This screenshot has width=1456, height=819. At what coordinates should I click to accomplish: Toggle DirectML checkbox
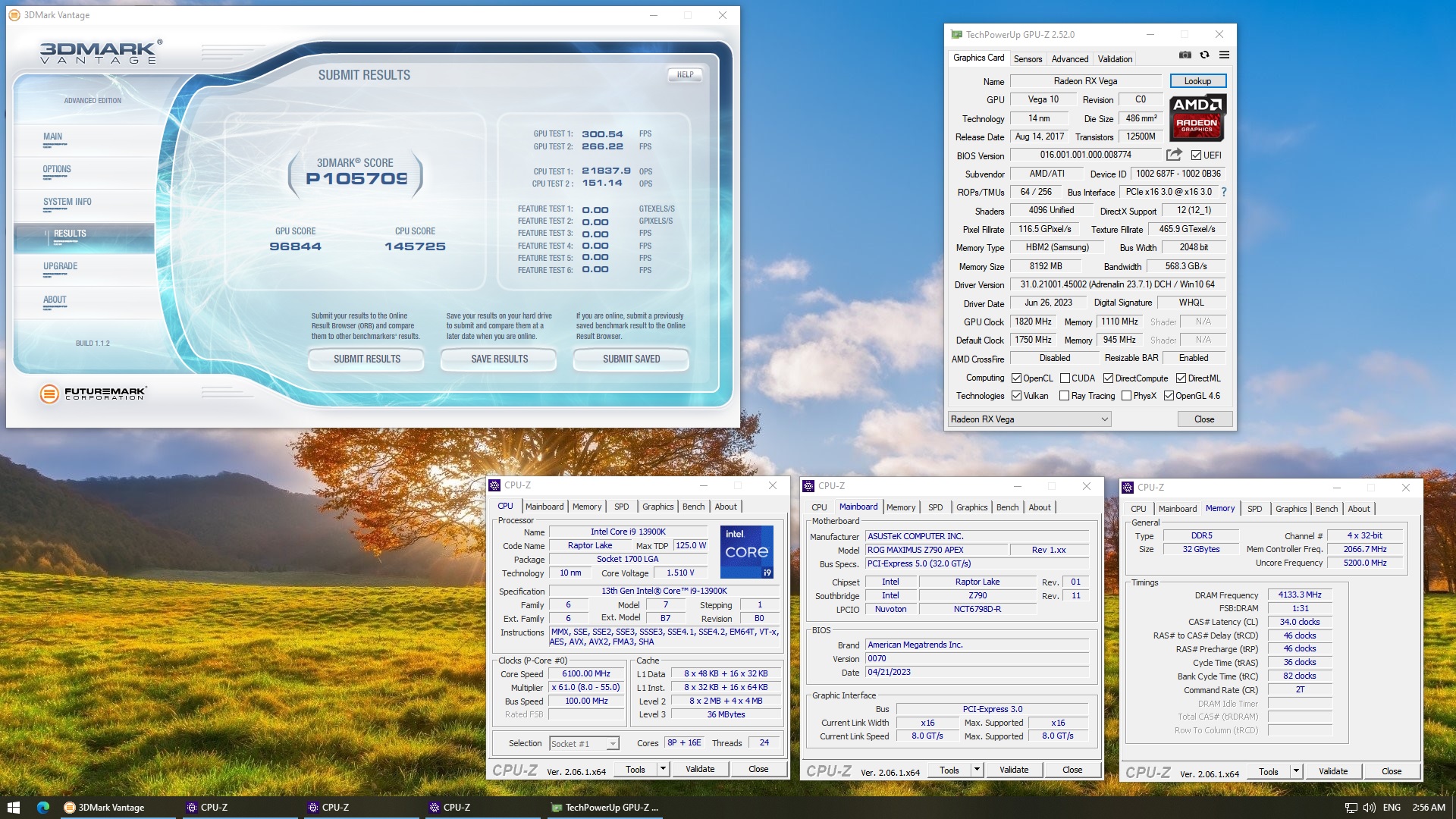(x=1181, y=378)
